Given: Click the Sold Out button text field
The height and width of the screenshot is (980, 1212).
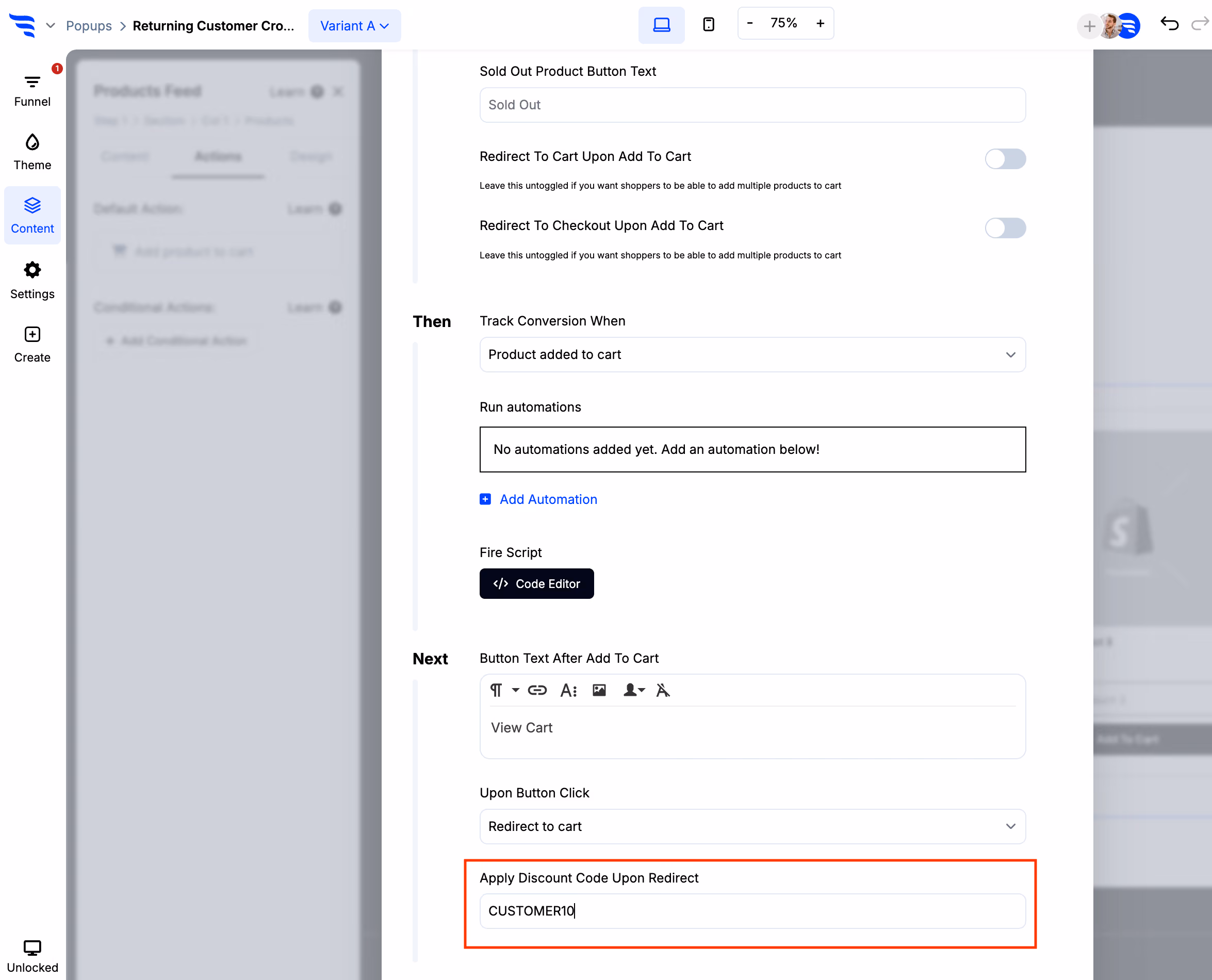Looking at the screenshot, I should tap(752, 105).
